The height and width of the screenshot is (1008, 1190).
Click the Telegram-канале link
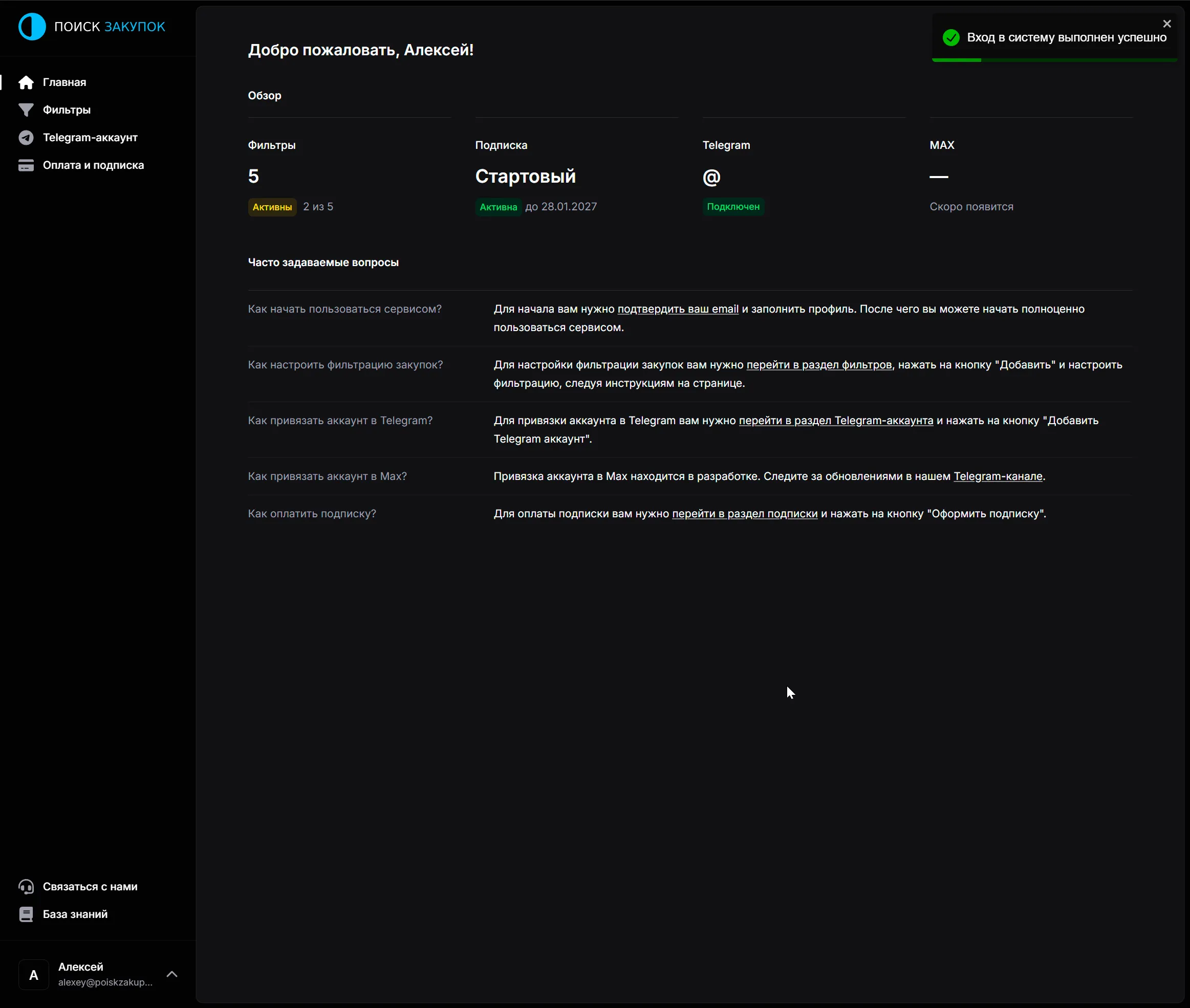pyautogui.click(x=998, y=476)
